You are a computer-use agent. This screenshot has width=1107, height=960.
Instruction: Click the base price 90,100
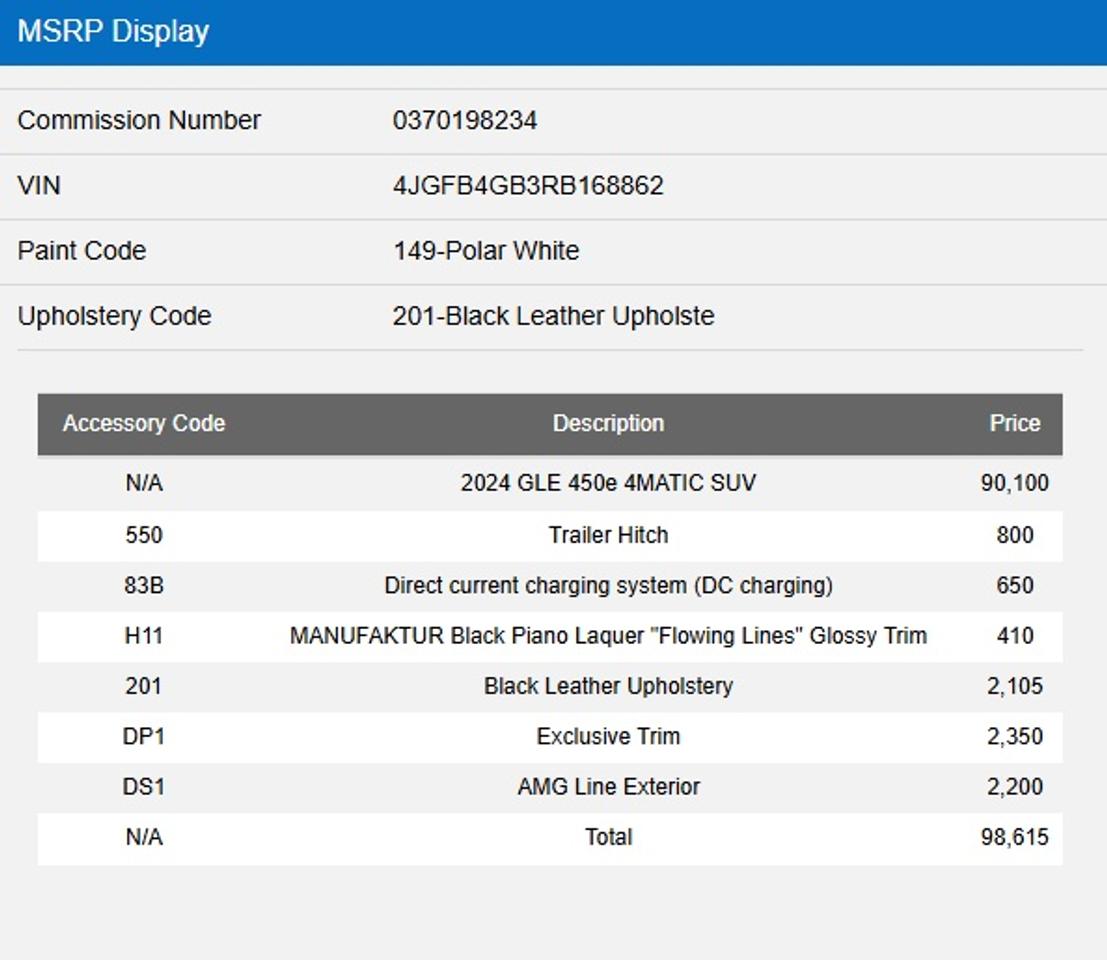pos(1014,484)
